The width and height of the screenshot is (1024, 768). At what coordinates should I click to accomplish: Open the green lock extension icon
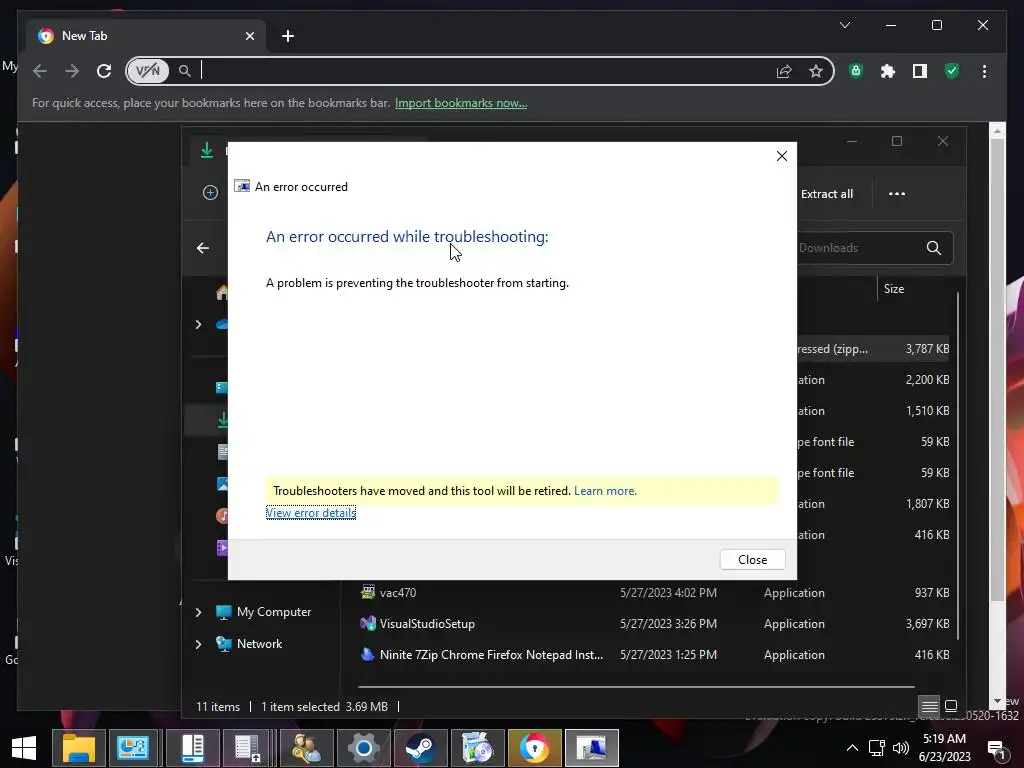click(x=856, y=71)
